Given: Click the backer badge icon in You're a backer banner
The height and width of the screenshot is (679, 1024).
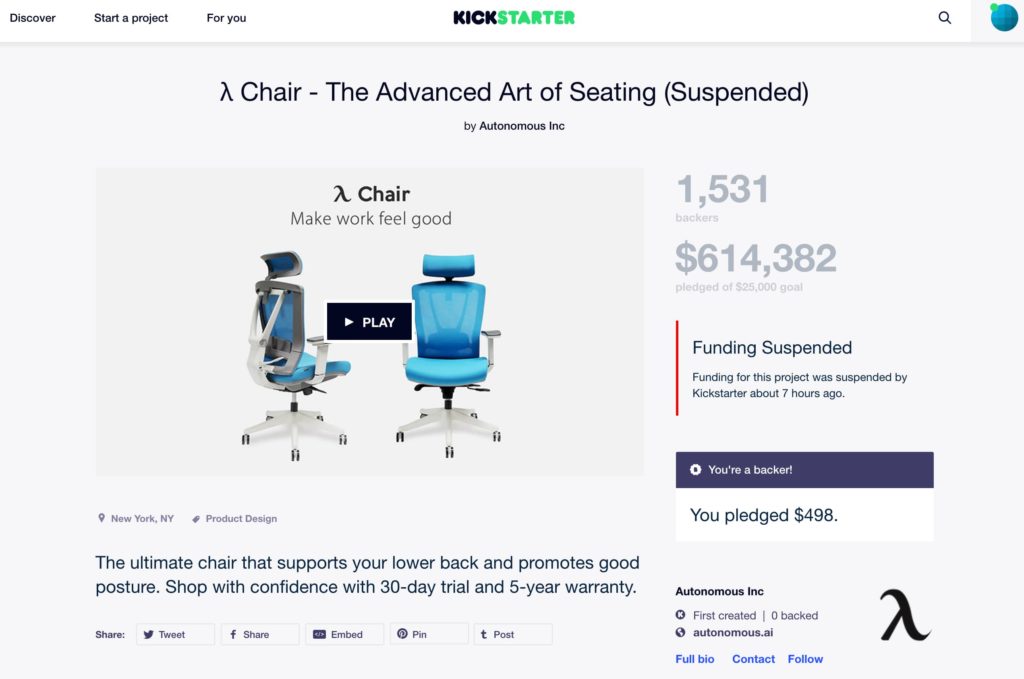Looking at the screenshot, I should [x=696, y=469].
